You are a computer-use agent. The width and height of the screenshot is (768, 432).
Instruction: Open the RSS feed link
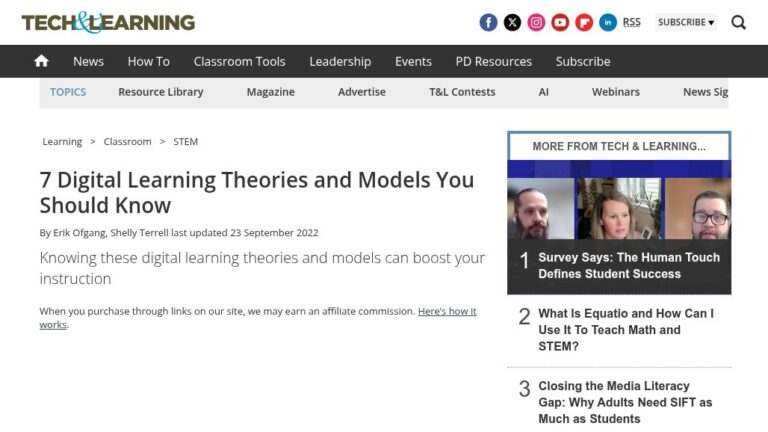click(631, 22)
